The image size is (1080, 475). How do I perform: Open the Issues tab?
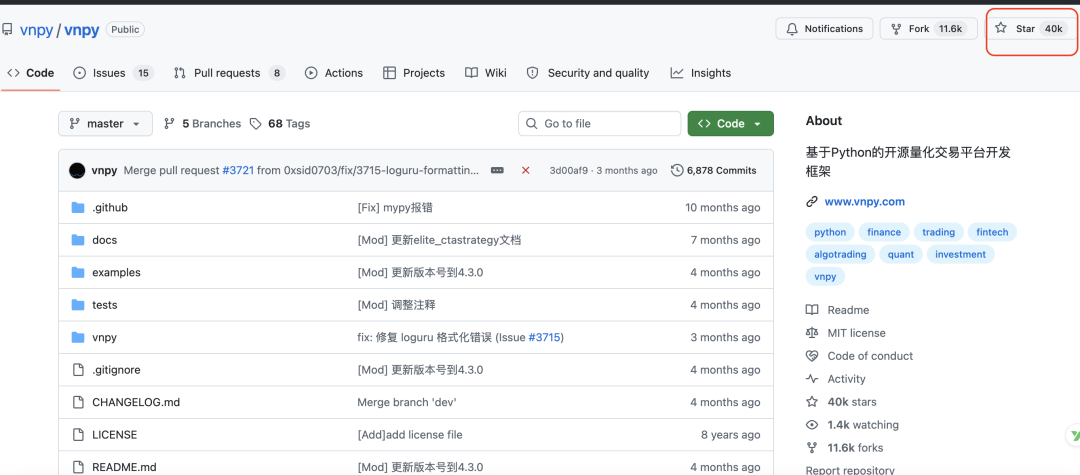pyautogui.click(x=113, y=73)
